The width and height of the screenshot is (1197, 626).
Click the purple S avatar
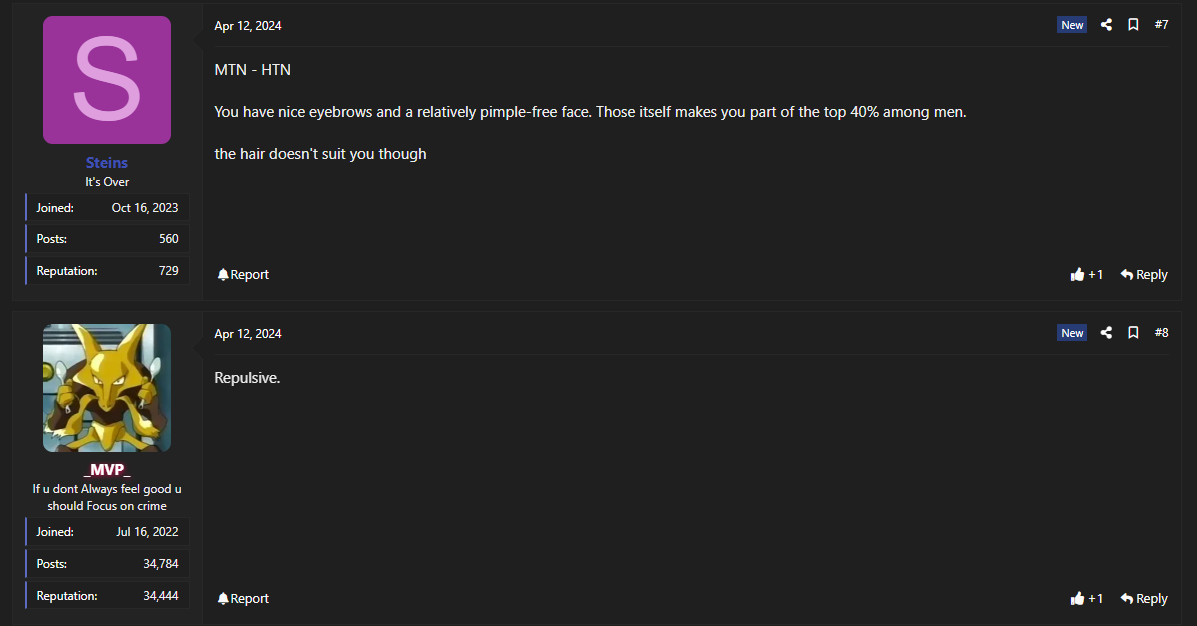107,80
